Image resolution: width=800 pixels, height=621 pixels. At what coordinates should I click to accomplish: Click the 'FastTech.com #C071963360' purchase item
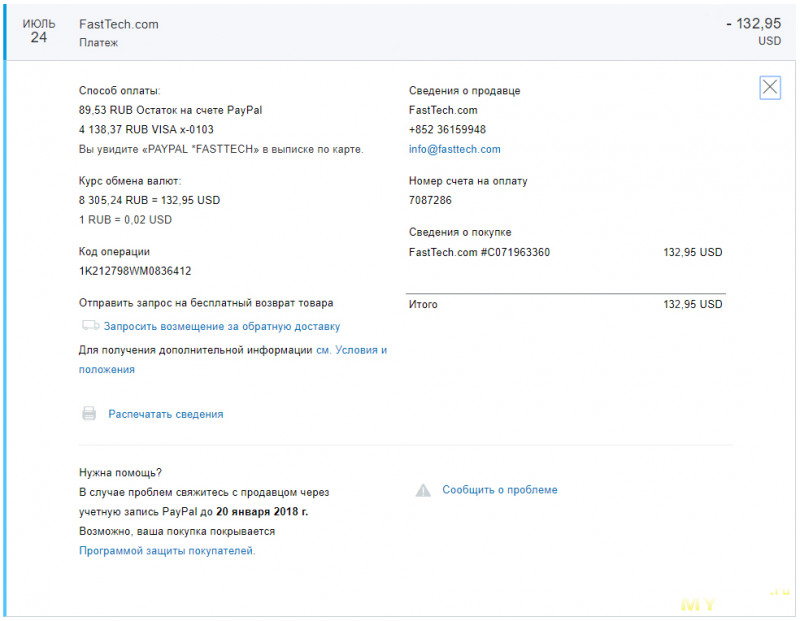click(x=479, y=252)
